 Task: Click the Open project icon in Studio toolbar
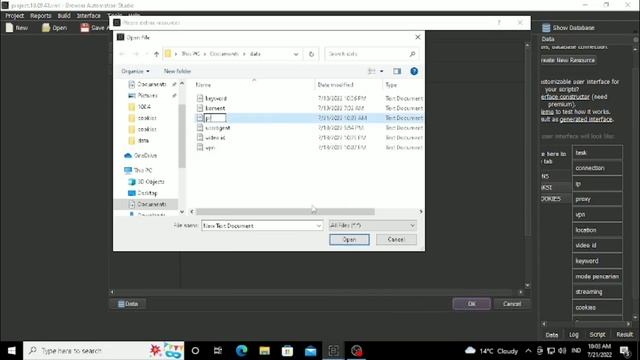click(x=46, y=27)
